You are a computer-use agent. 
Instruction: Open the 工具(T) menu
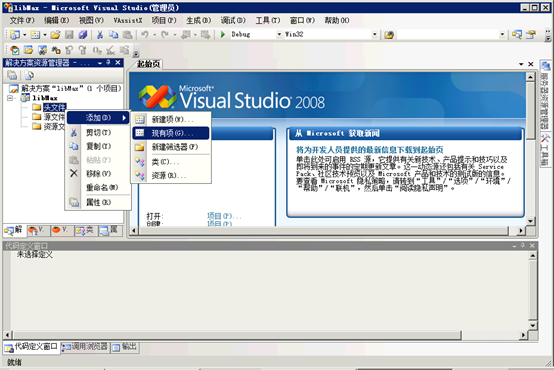(x=268, y=20)
